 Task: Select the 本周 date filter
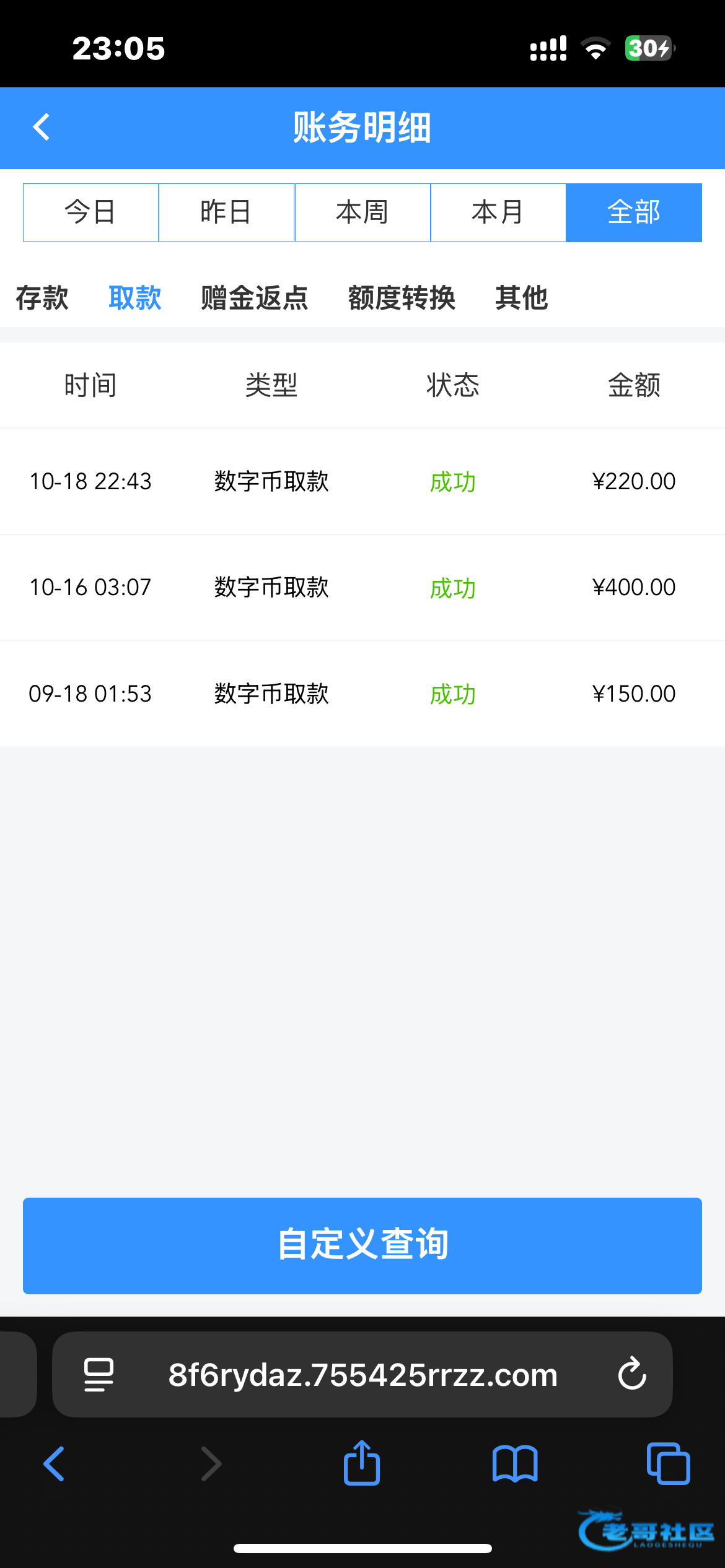362,212
